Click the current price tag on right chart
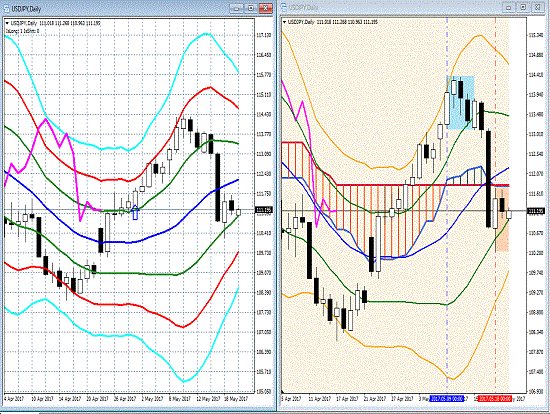 pyautogui.click(x=536, y=211)
